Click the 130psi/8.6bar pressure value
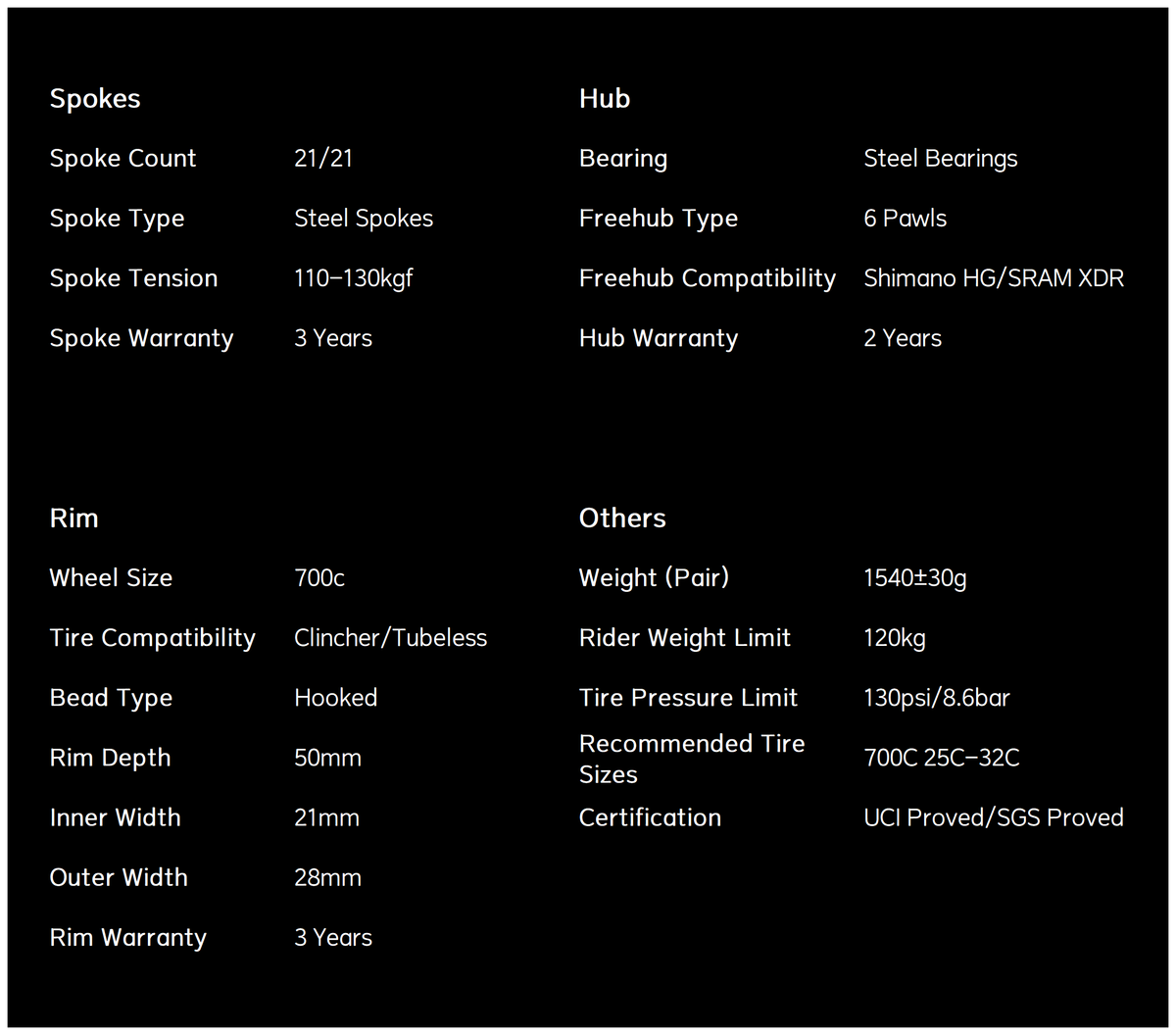 pos(936,698)
